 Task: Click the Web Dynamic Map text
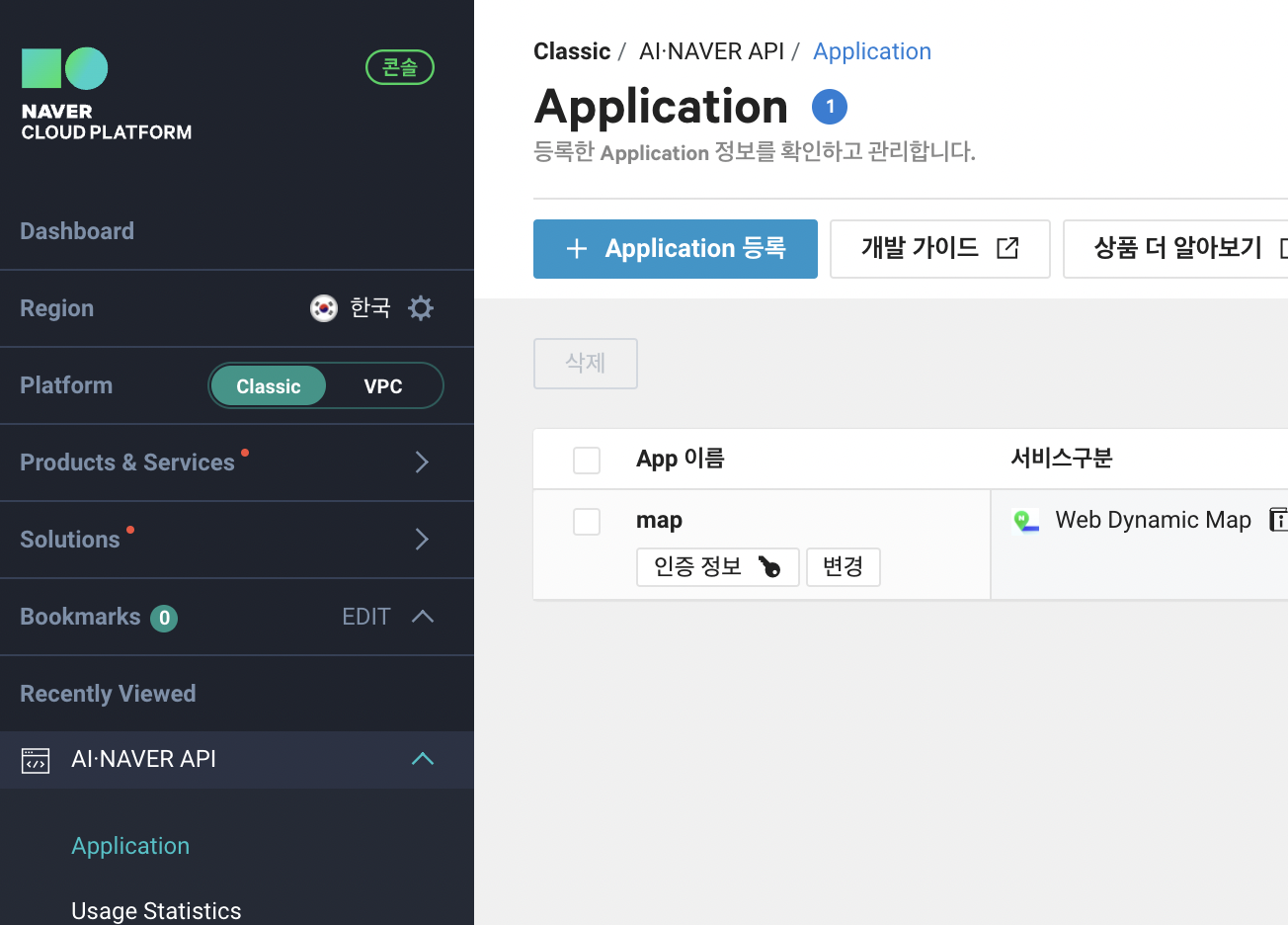pyautogui.click(x=1154, y=520)
